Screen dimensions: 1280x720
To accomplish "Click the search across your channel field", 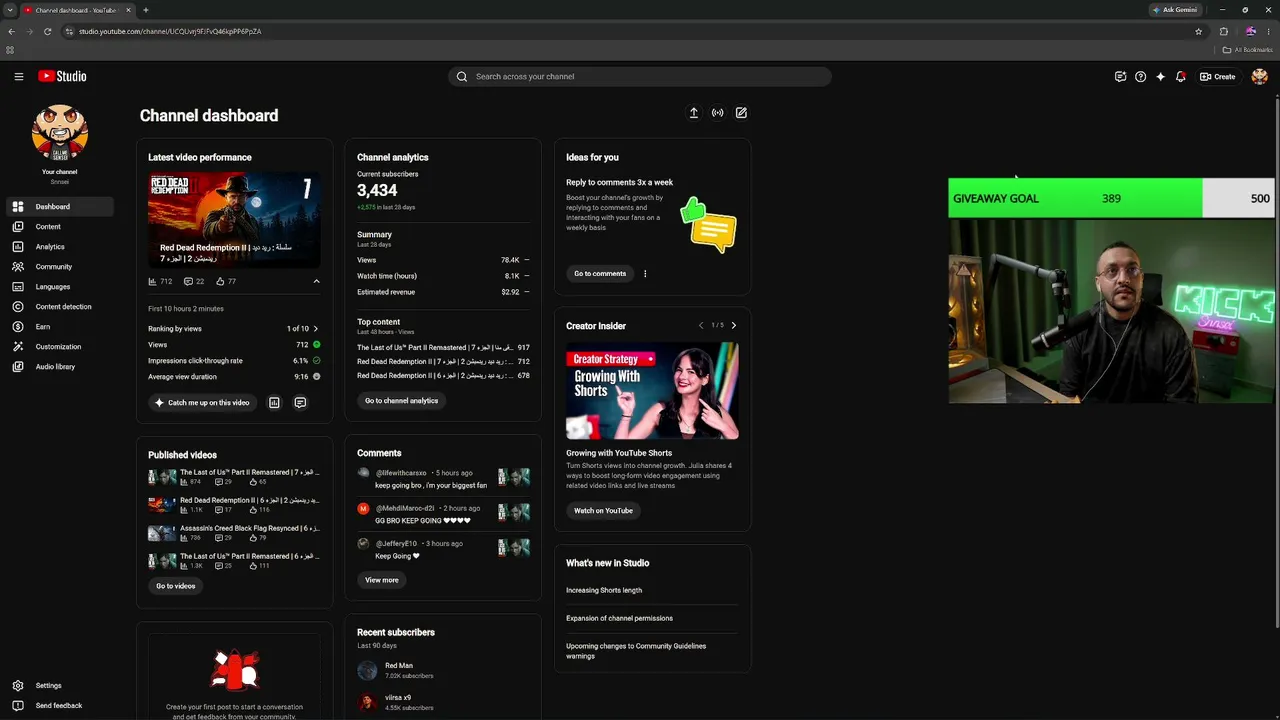I will click(640, 76).
